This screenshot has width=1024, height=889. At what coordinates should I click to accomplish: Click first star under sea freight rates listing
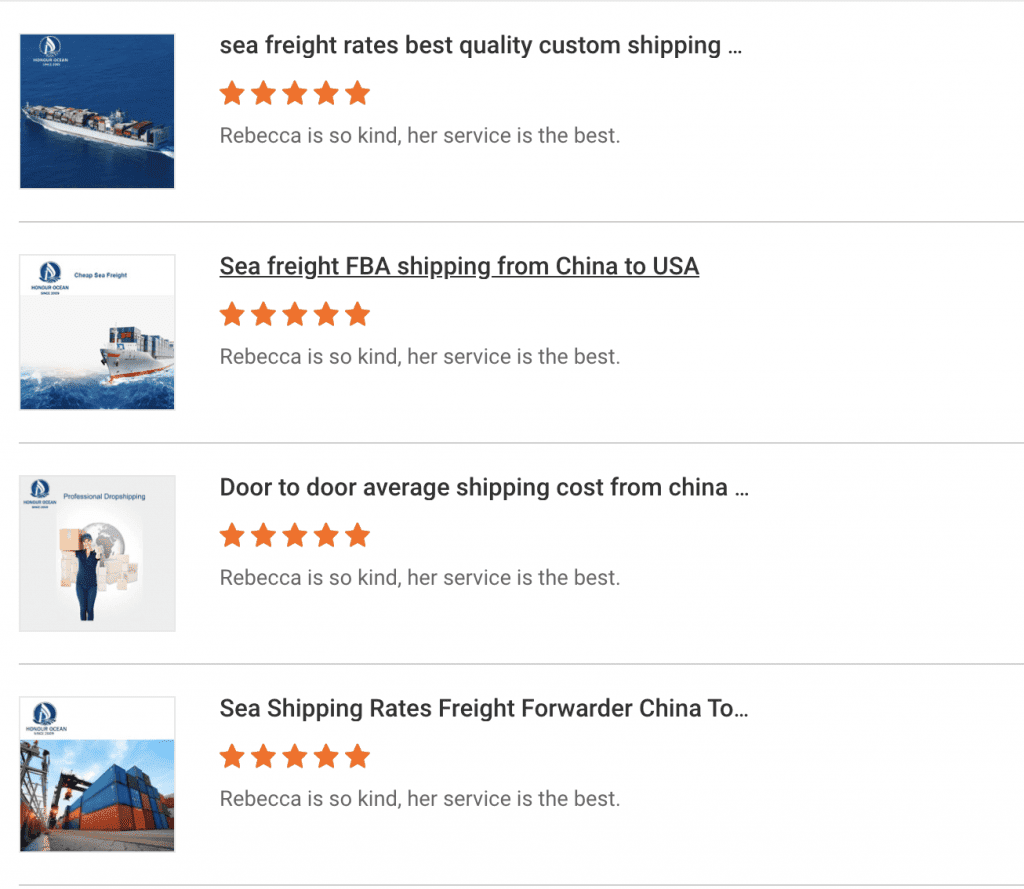[x=232, y=94]
